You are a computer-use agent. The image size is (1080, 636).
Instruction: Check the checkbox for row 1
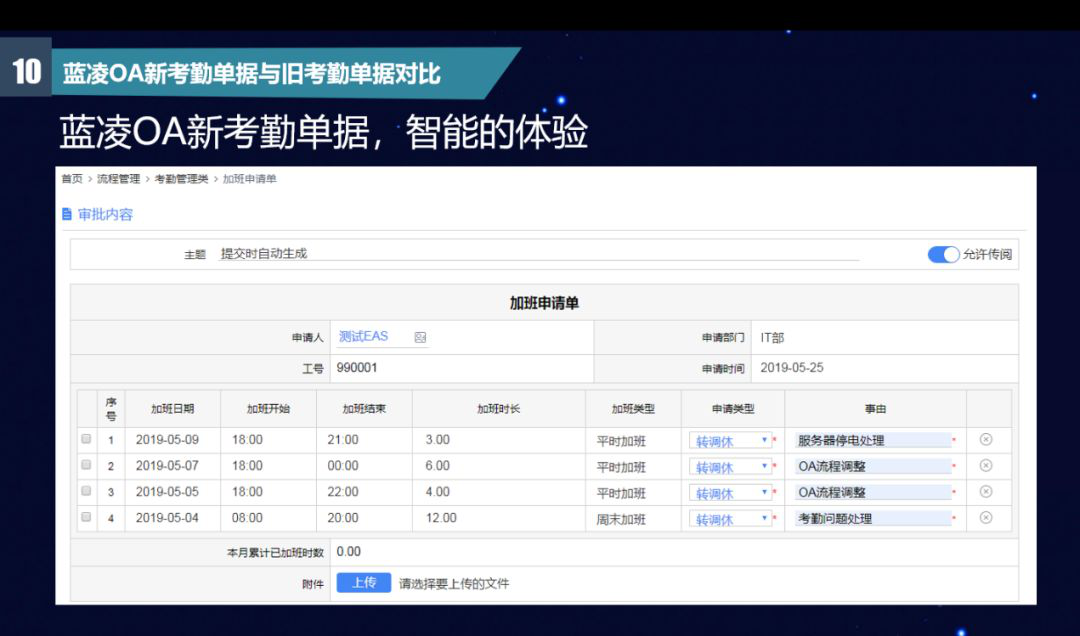(x=86, y=439)
